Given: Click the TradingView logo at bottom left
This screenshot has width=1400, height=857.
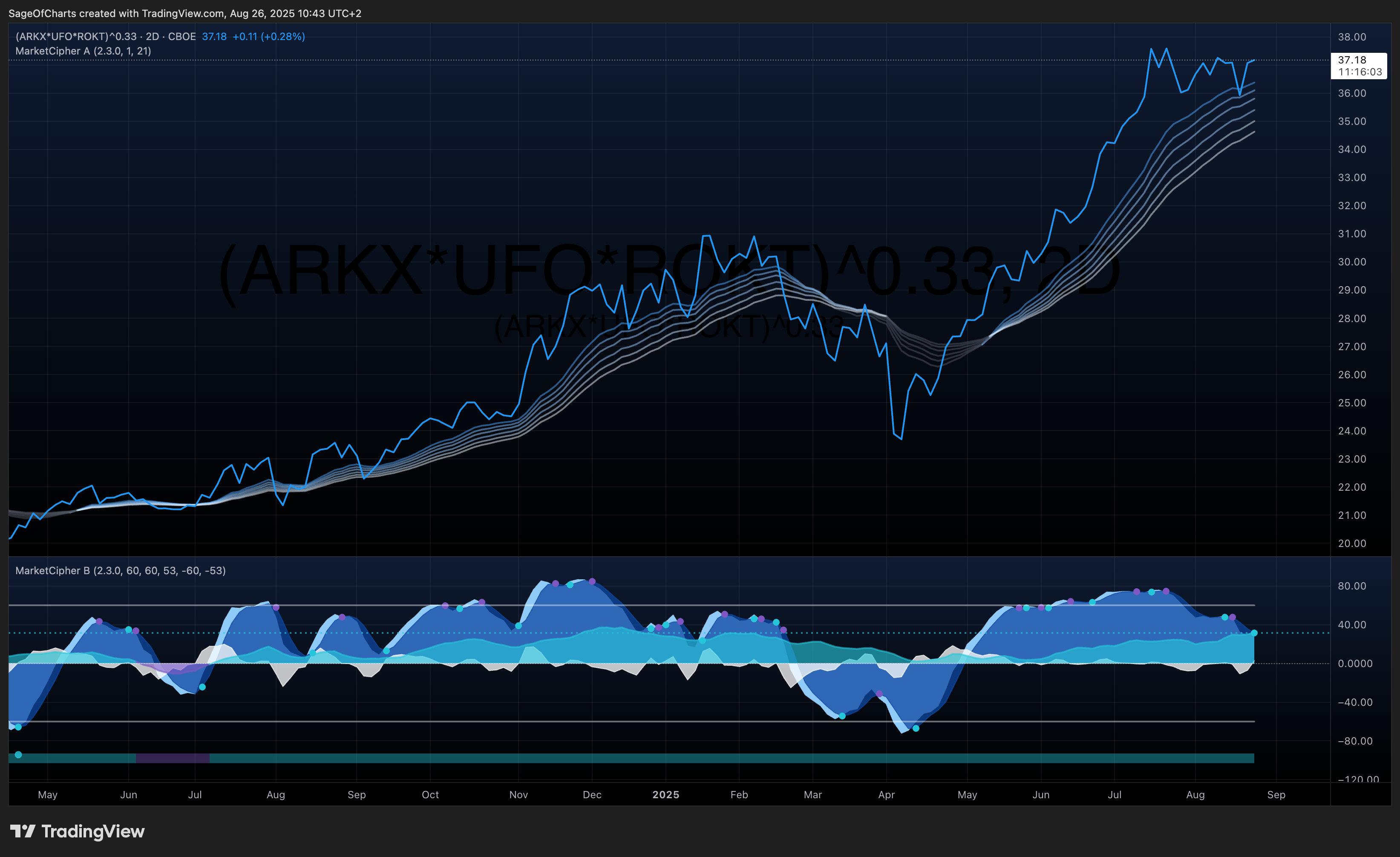Looking at the screenshot, I should pos(77,831).
